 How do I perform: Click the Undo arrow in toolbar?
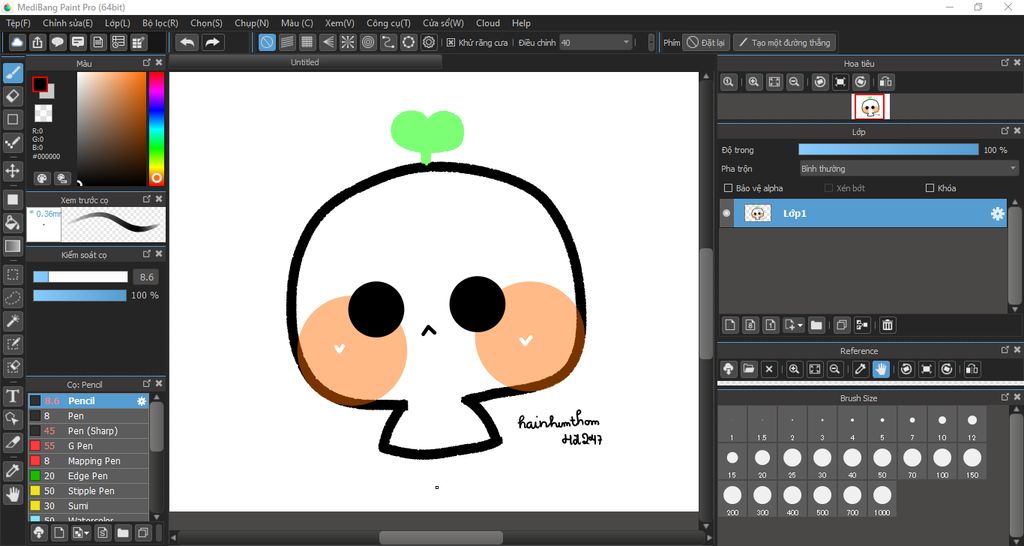(187, 42)
